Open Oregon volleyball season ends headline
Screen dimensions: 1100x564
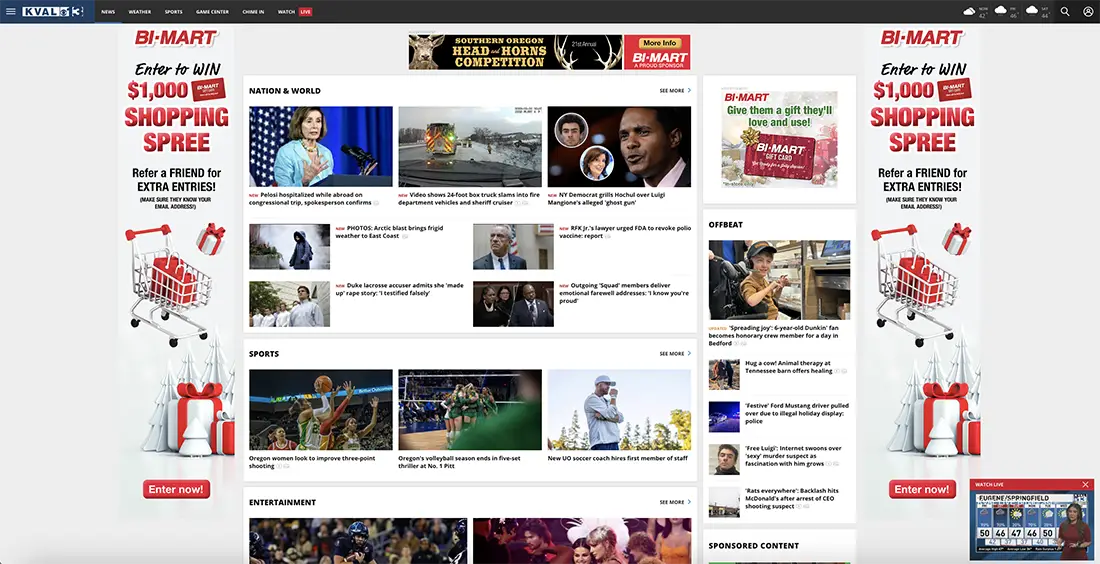[460, 462]
